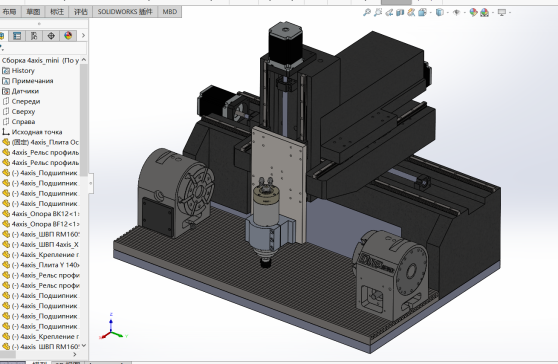
Task: Click the History folder icon
Action: pyautogui.click(x=6, y=70)
